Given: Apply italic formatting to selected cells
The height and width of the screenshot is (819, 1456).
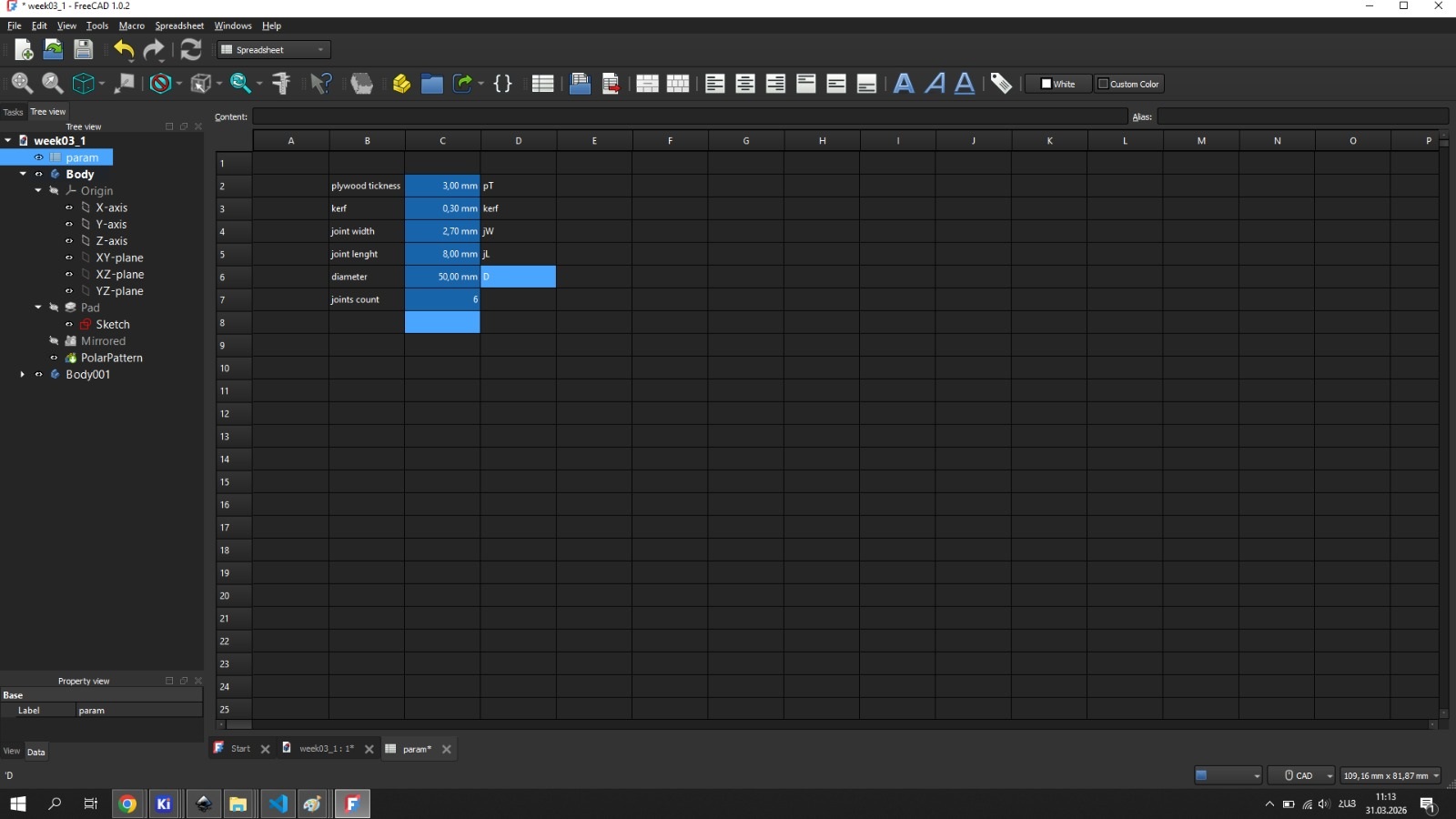Looking at the screenshot, I should pos(935,84).
